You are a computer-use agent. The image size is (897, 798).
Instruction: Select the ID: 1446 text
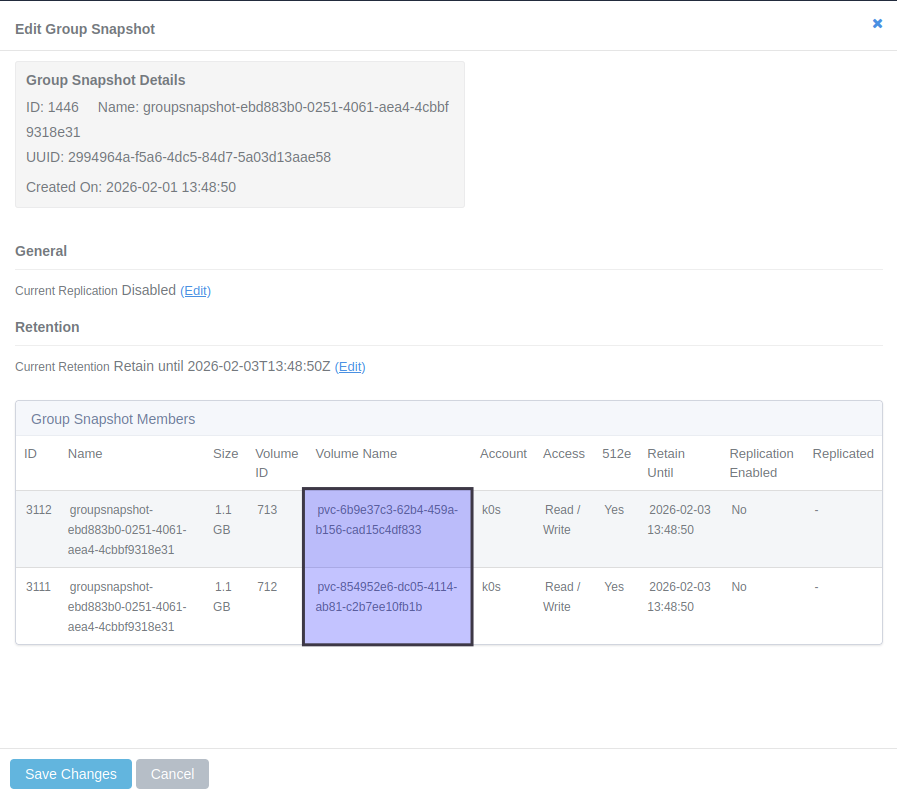tap(52, 107)
